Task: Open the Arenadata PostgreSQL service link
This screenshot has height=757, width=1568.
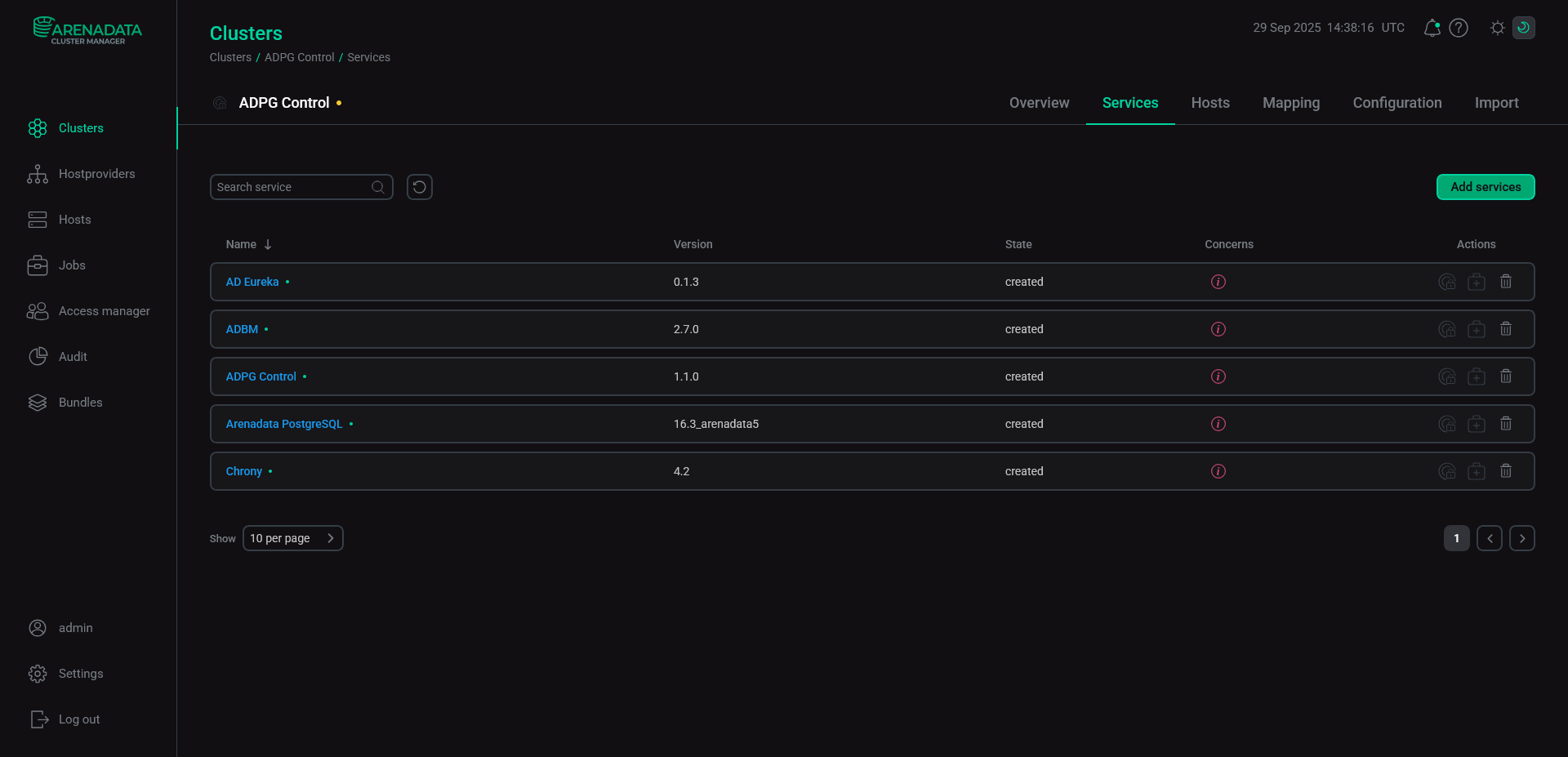Action: click(283, 424)
